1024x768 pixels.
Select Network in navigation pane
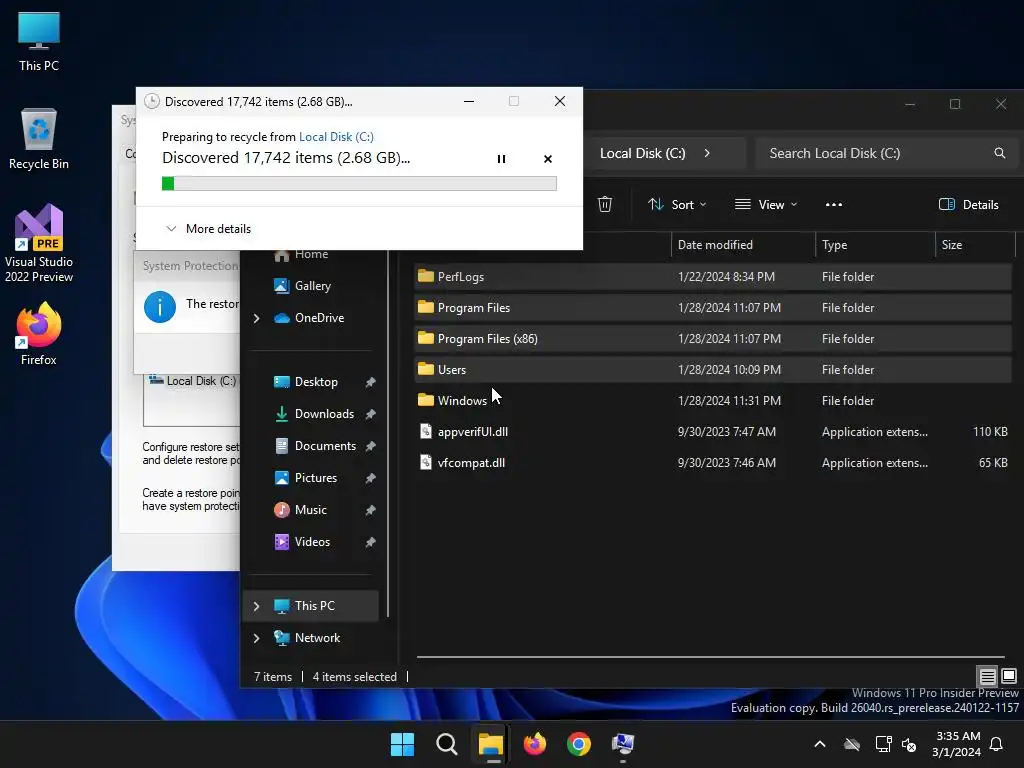tap(307, 637)
